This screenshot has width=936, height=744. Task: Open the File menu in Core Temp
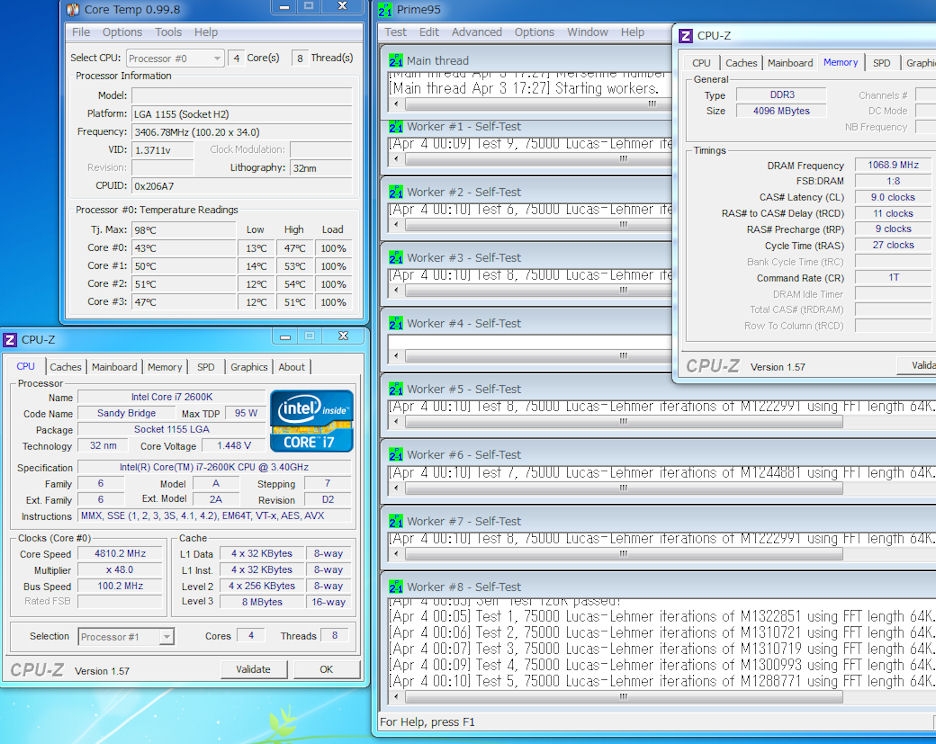coord(81,32)
